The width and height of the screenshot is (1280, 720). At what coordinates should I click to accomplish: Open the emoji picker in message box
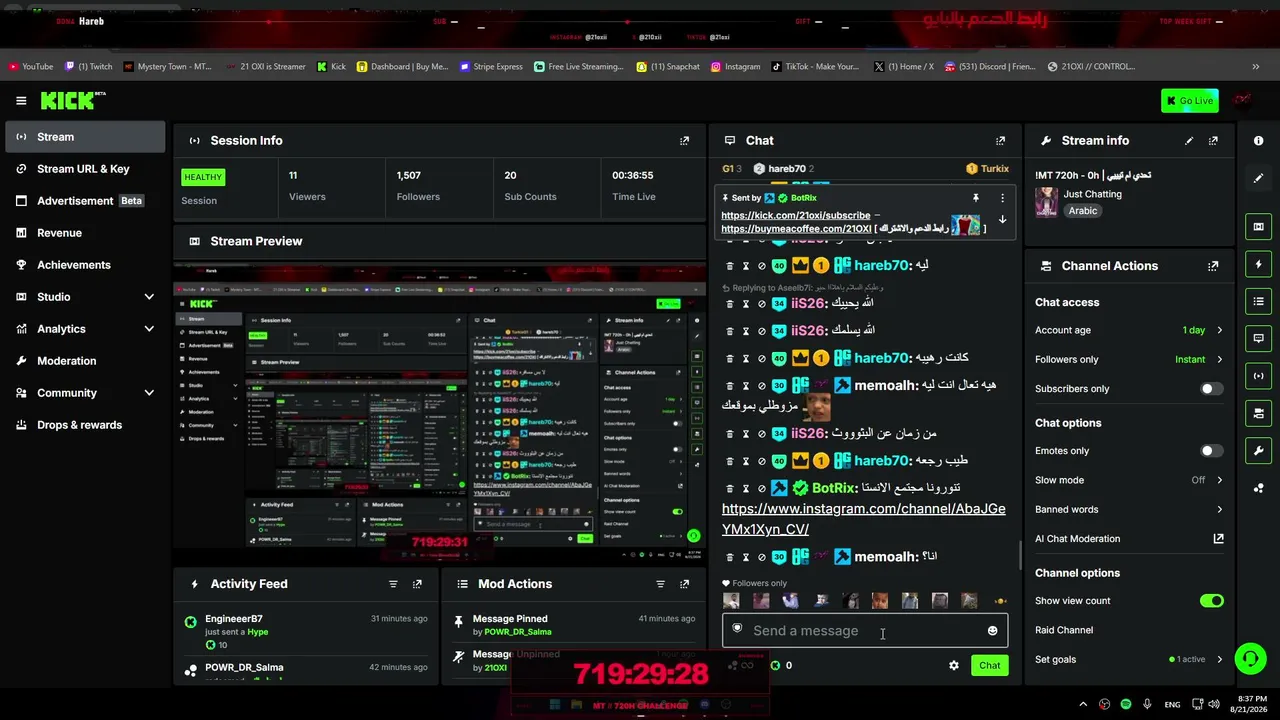pyautogui.click(x=992, y=631)
